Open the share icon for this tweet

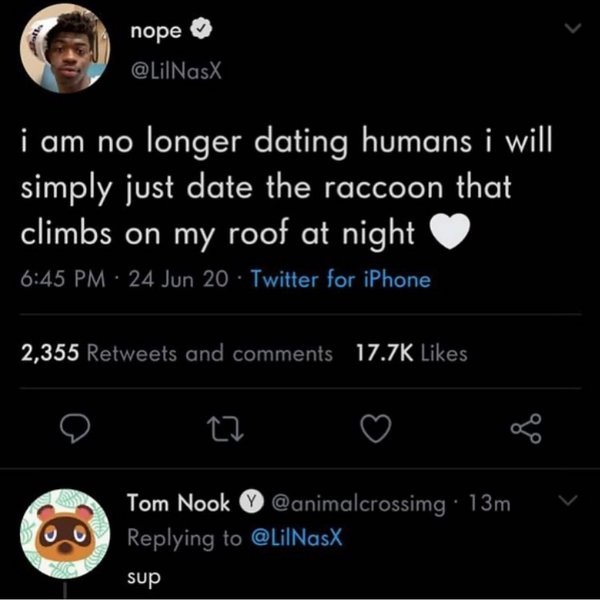[525, 431]
